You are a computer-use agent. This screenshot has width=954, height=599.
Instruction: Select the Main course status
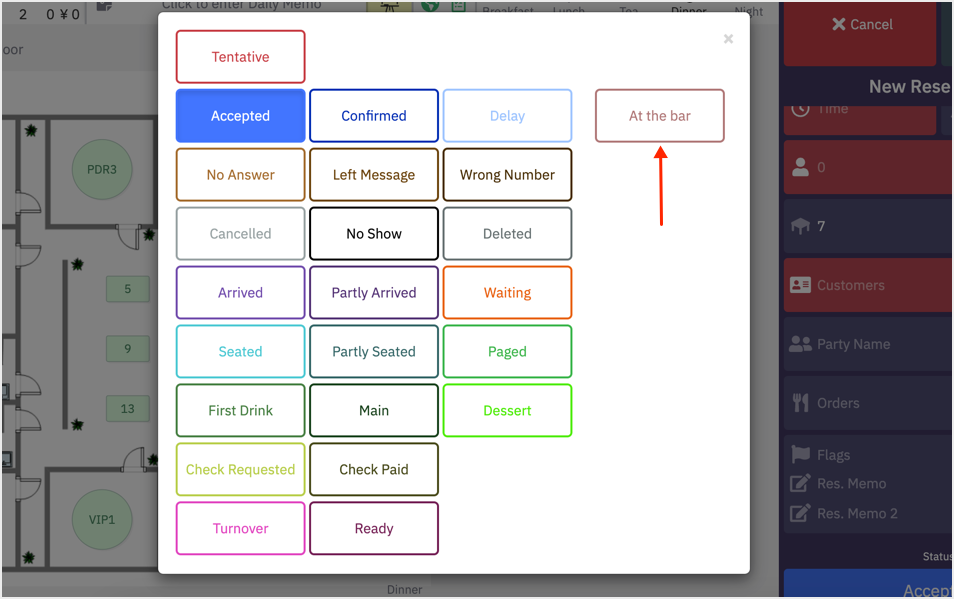pyautogui.click(x=374, y=410)
